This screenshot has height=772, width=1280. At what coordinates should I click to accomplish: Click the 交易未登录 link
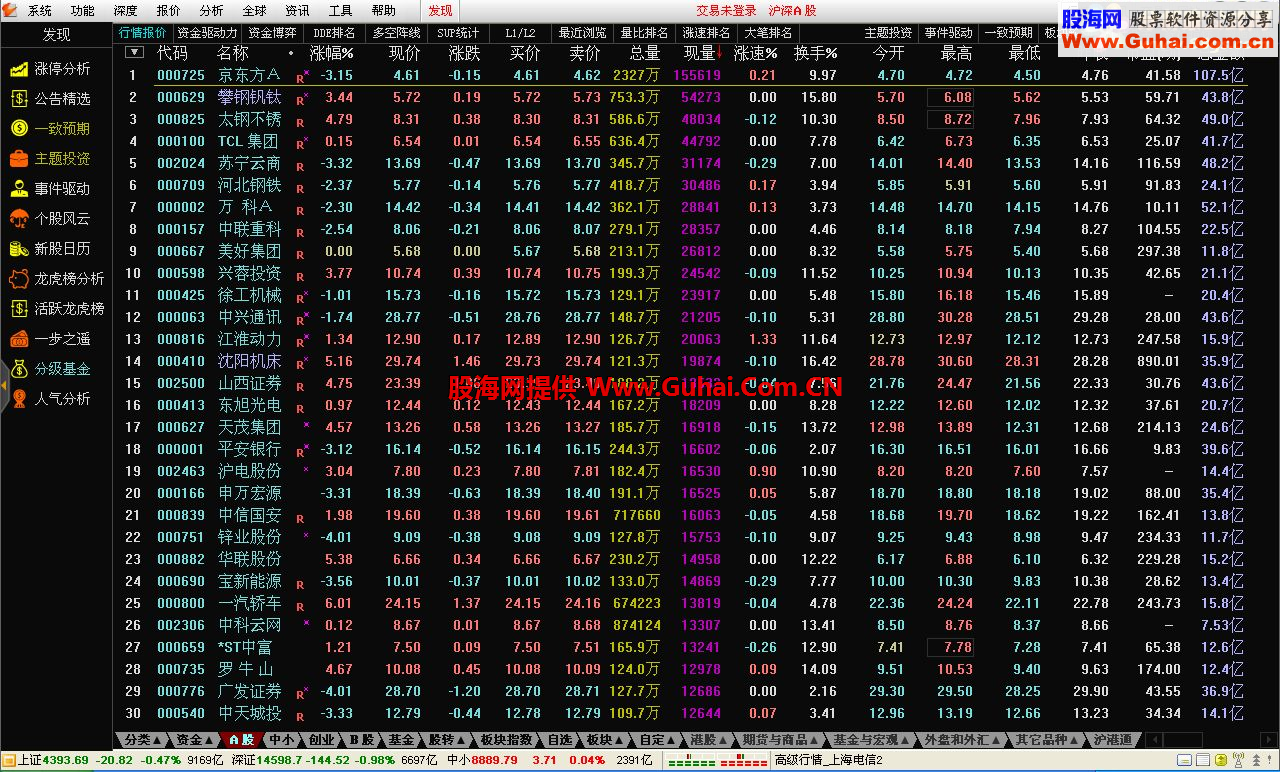click(726, 11)
